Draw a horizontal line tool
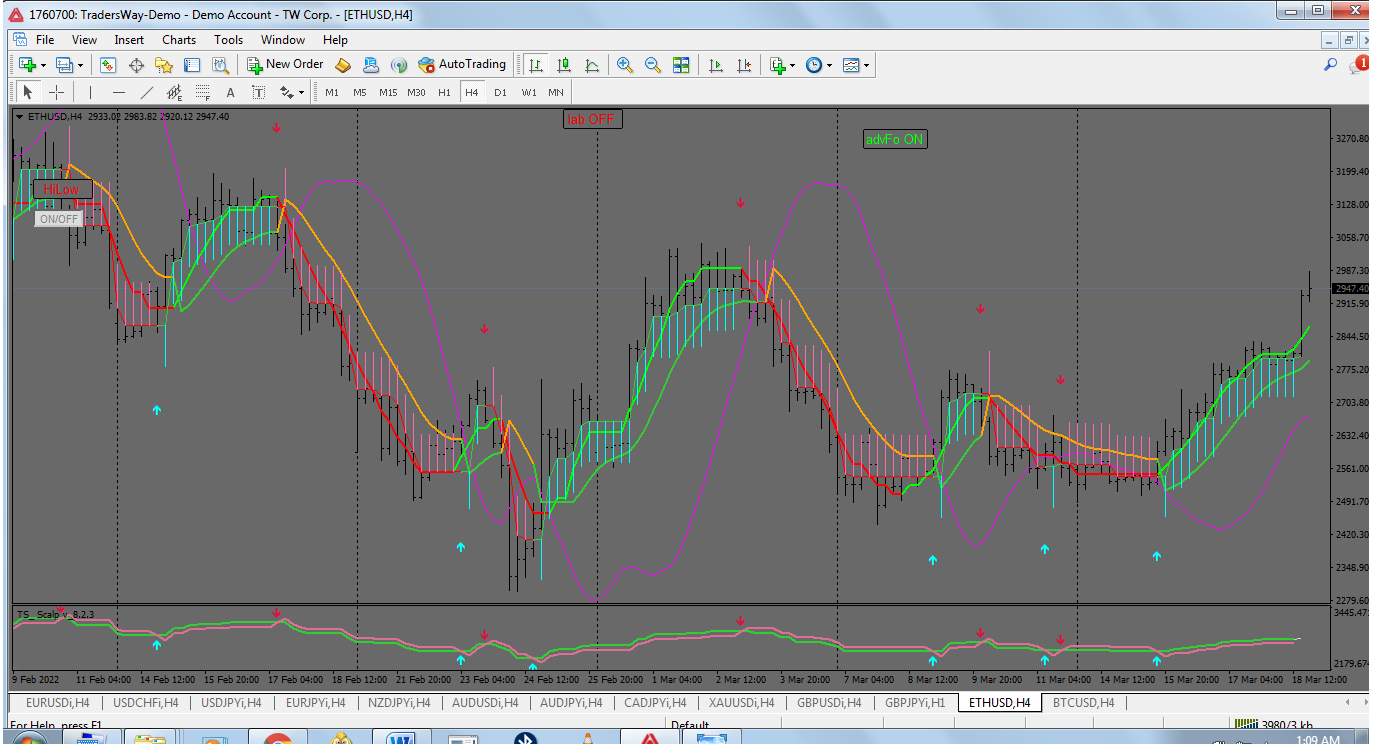The image size is (1386, 744). tap(119, 92)
